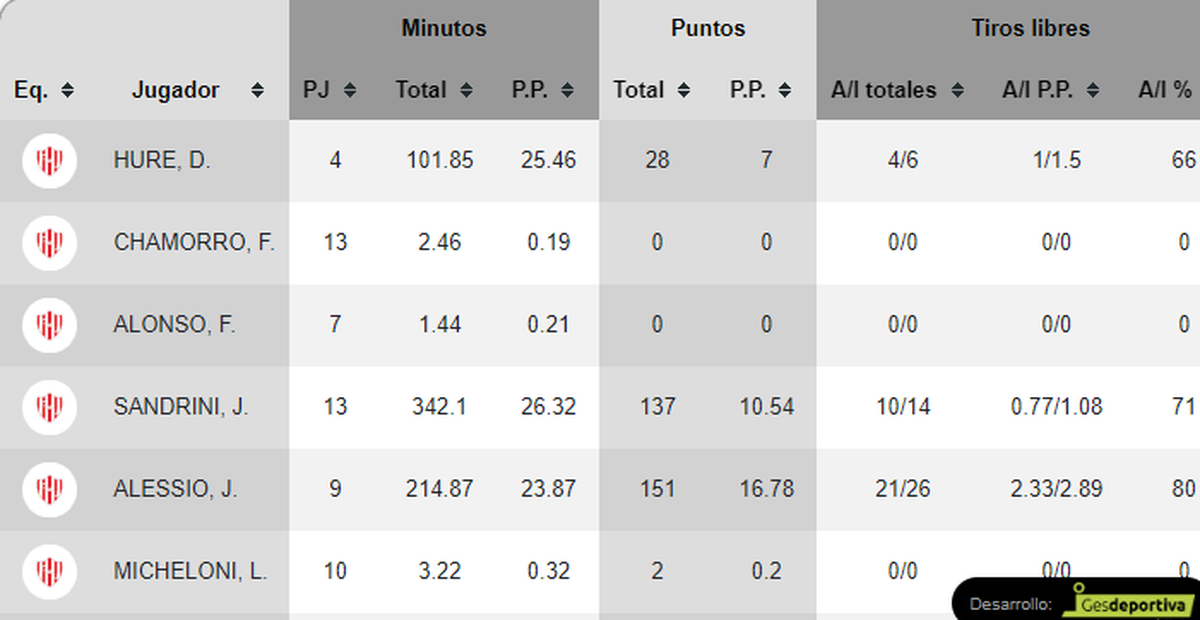
Task: Sort by Puntos P.P. column
Action: (785, 90)
